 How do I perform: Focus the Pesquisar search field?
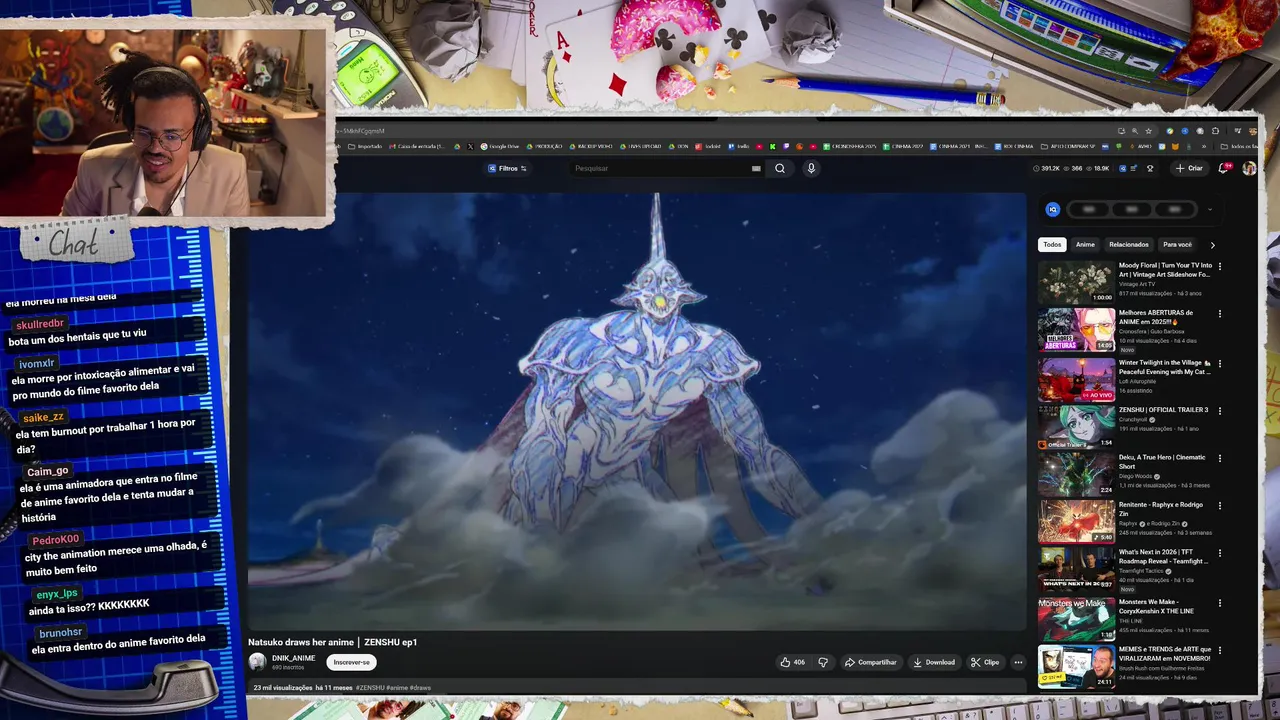coord(660,168)
